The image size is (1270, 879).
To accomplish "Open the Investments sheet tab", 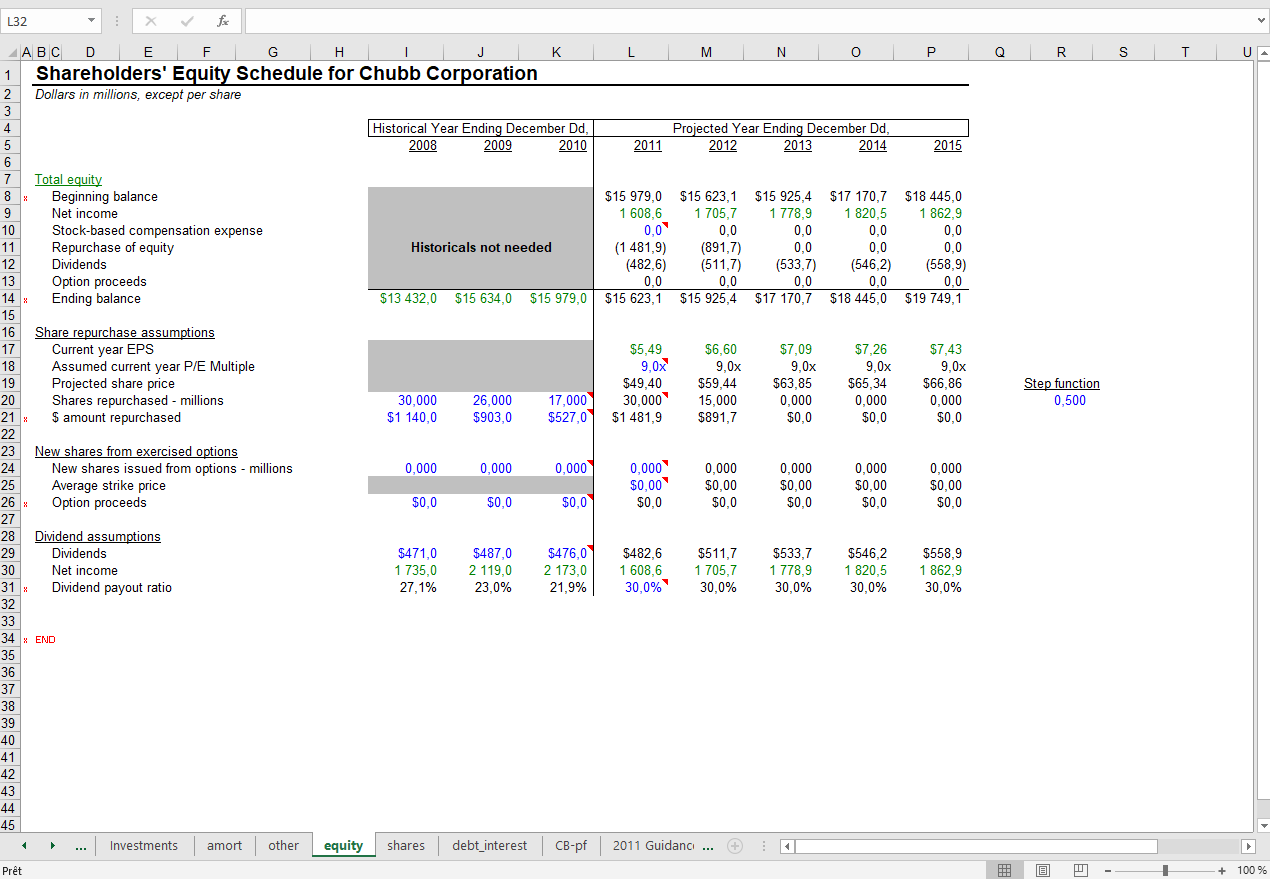I will (144, 846).
